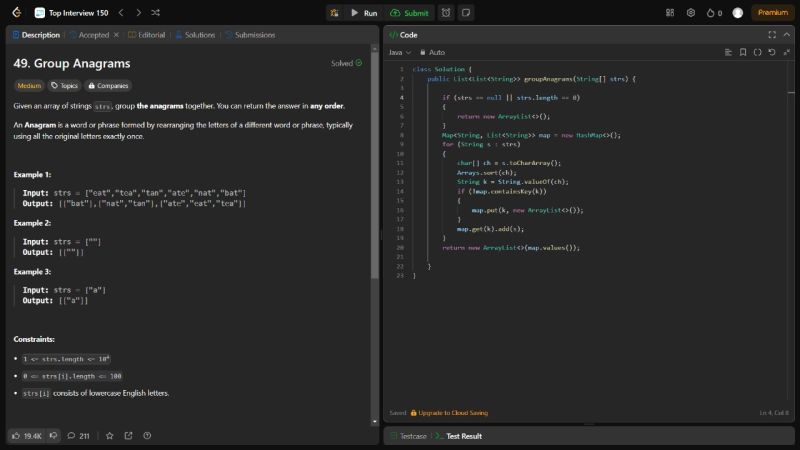Open settings gear icon
800x450 pixels.
point(691,13)
